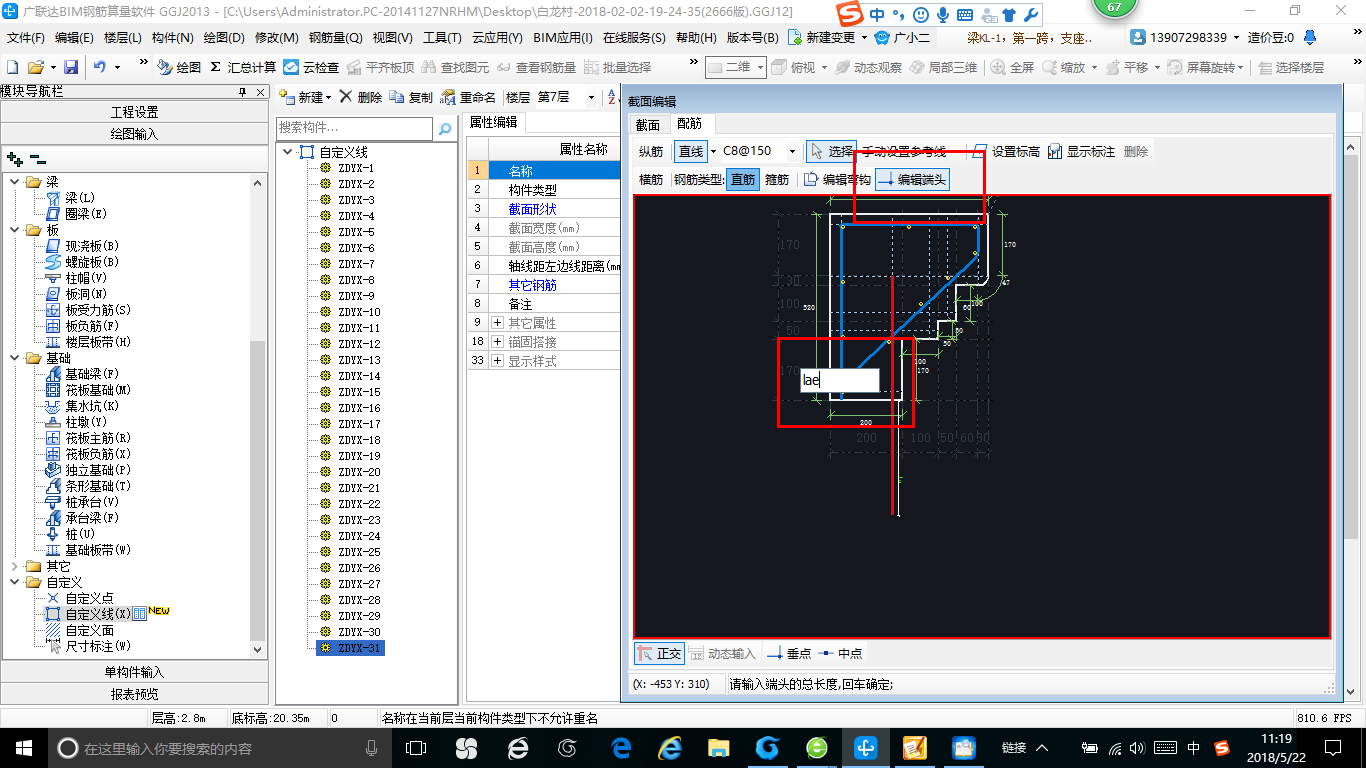Click 编辑端头 edit end tool

(911, 180)
